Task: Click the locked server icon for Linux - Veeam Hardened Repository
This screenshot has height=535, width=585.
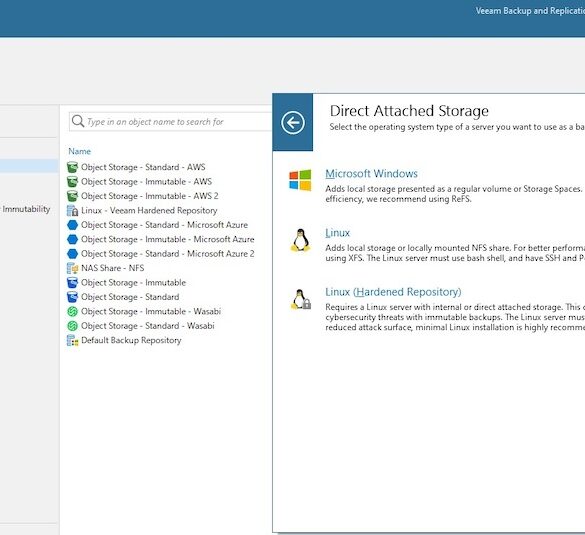Action: point(72,210)
